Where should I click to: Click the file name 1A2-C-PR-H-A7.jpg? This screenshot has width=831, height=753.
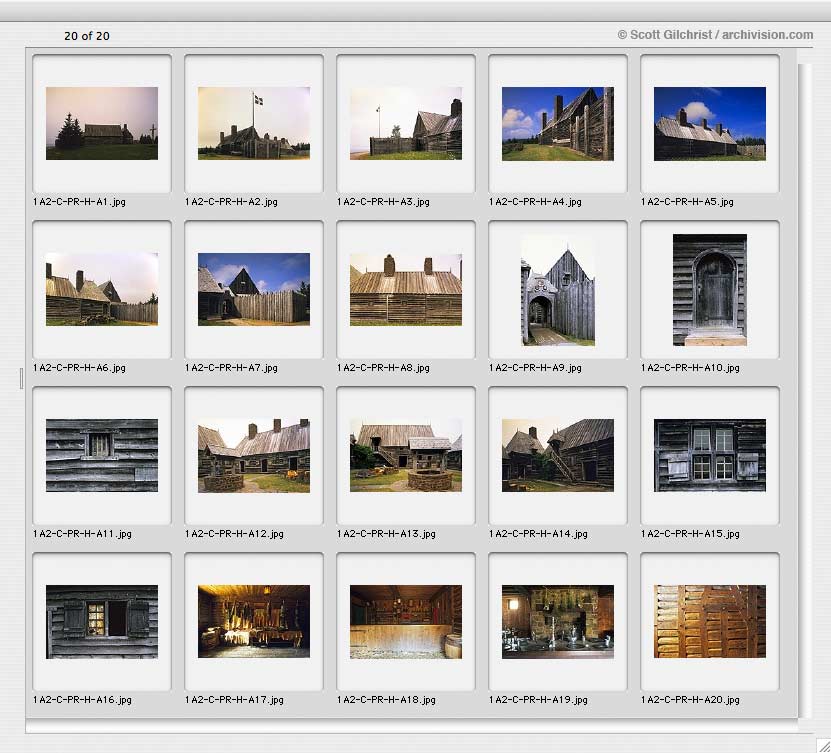pyautogui.click(x=232, y=368)
